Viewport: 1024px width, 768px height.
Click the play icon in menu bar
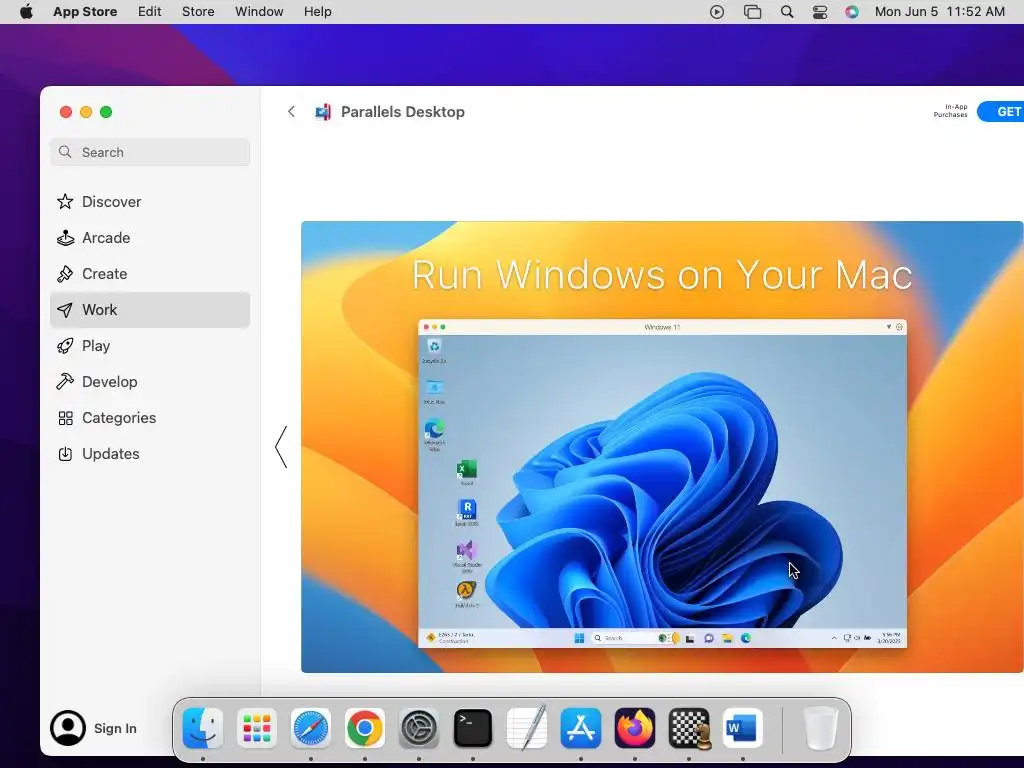[x=716, y=12]
